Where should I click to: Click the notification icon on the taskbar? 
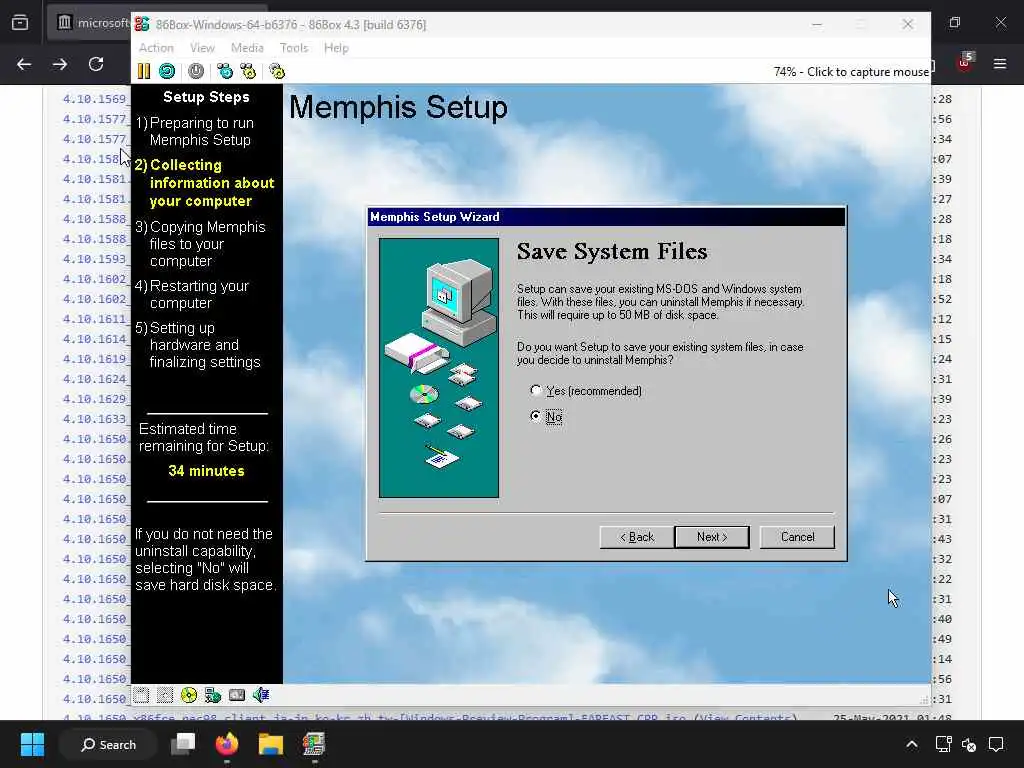pyautogui.click(x=996, y=744)
